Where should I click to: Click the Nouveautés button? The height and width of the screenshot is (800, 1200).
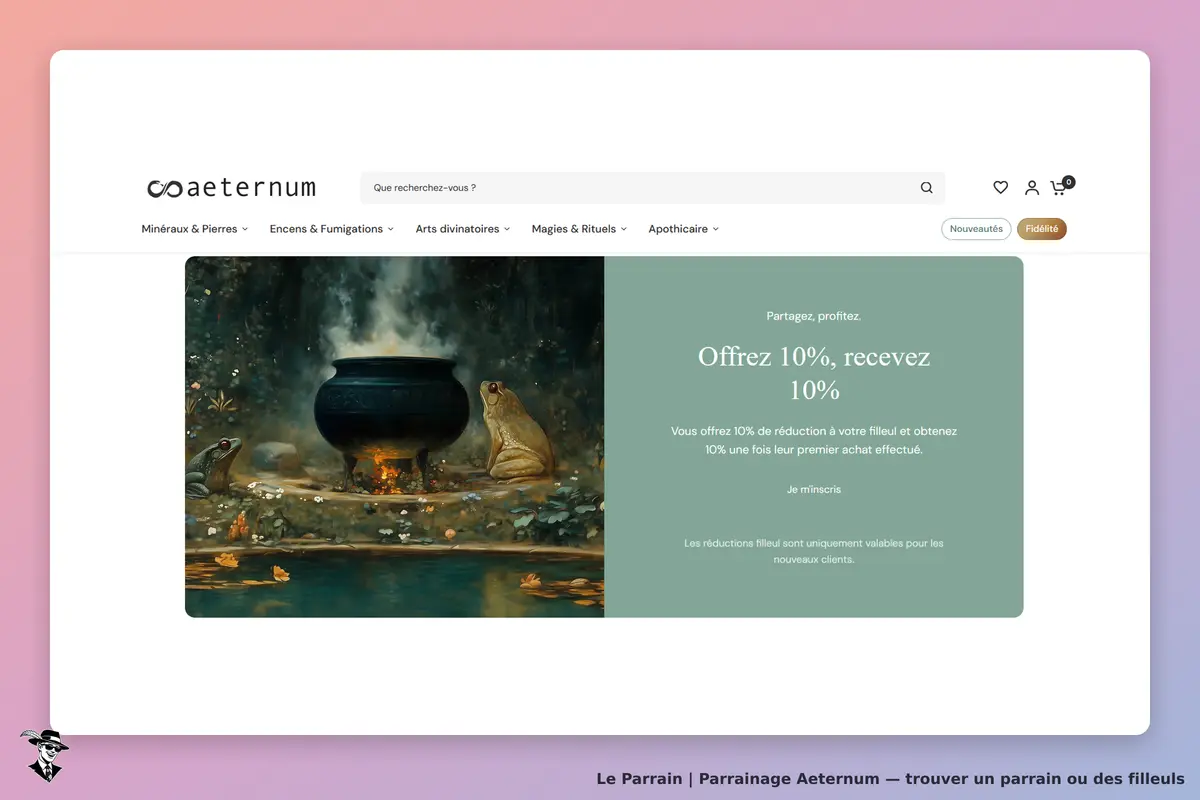(x=976, y=229)
